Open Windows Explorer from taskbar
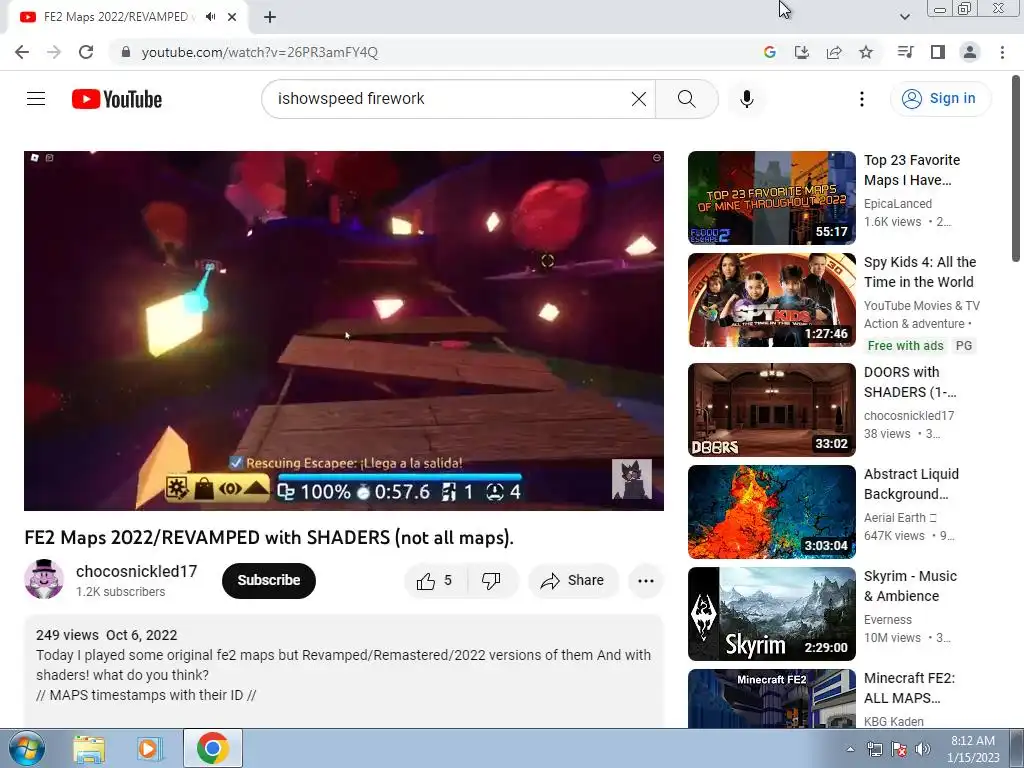Screen dimensions: 1024x768 [89, 749]
